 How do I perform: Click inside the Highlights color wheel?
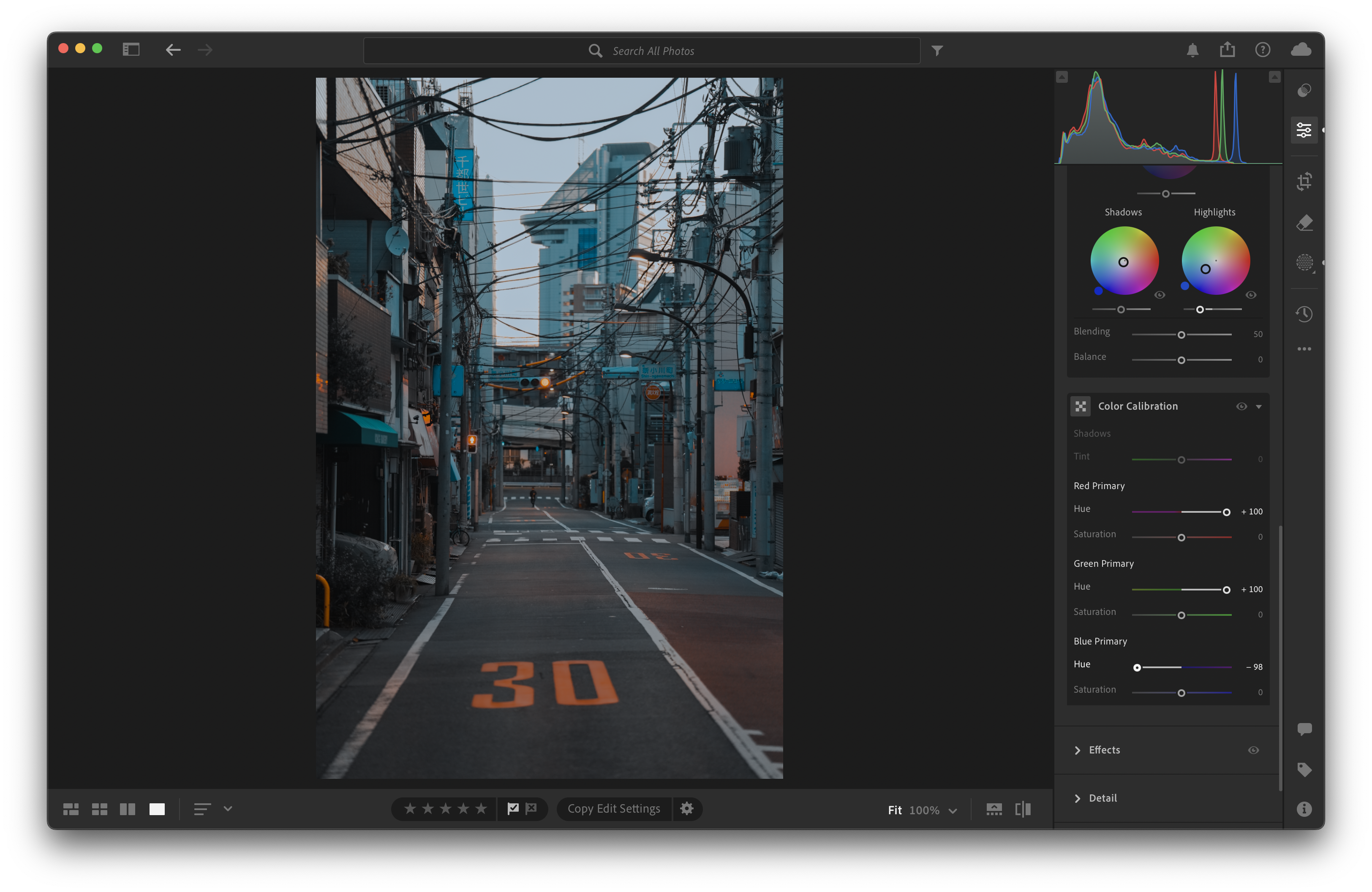1215,261
